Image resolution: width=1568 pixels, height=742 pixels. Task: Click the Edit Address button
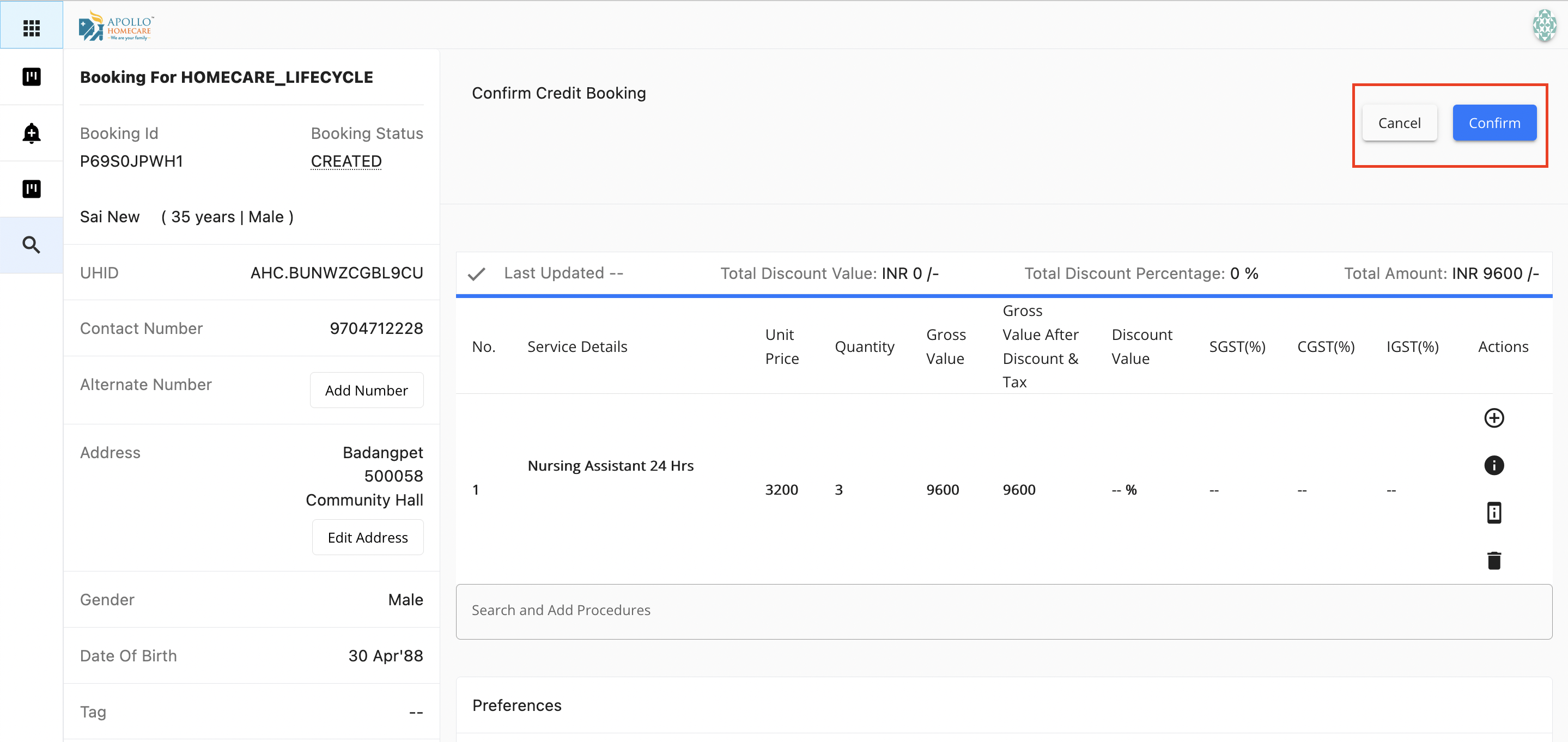(367, 538)
